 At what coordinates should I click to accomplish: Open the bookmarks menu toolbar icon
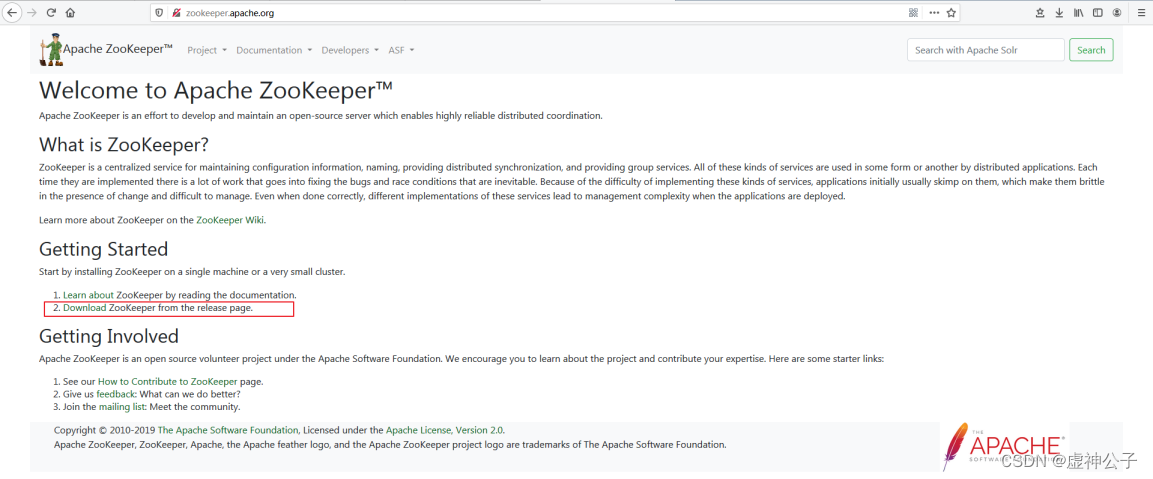pos(1040,13)
